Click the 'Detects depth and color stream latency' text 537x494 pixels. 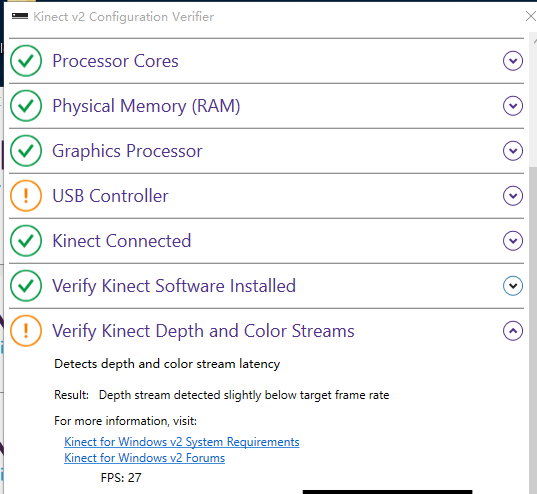(x=167, y=364)
